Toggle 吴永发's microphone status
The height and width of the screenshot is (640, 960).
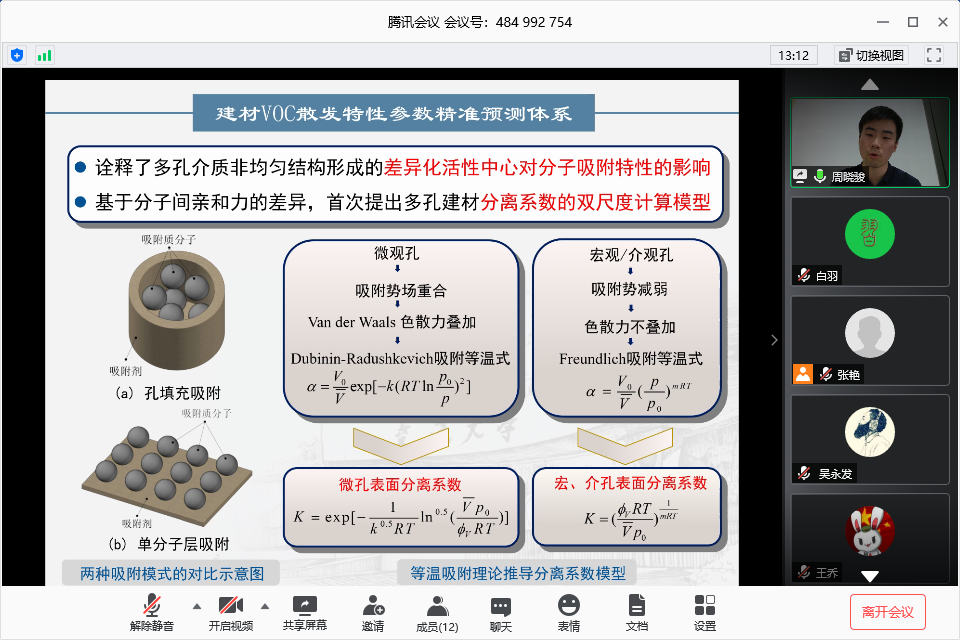coord(805,473)
